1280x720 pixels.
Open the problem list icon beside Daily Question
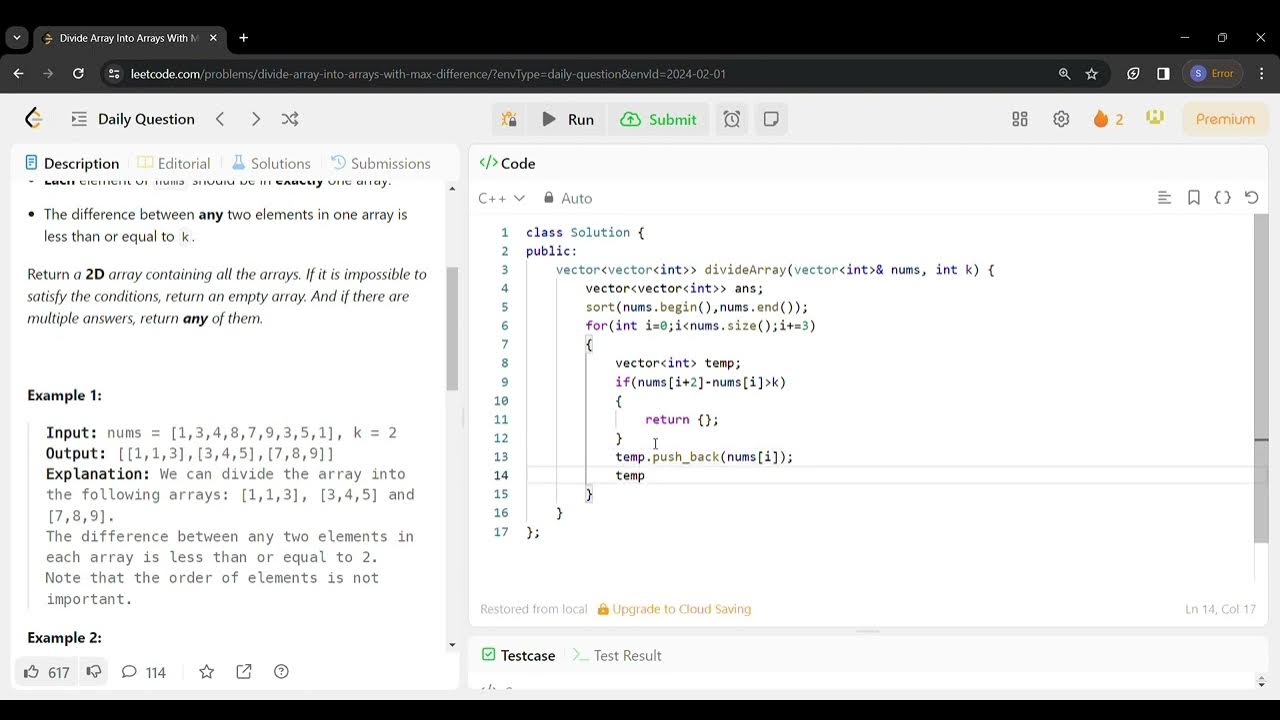point(79,119)
